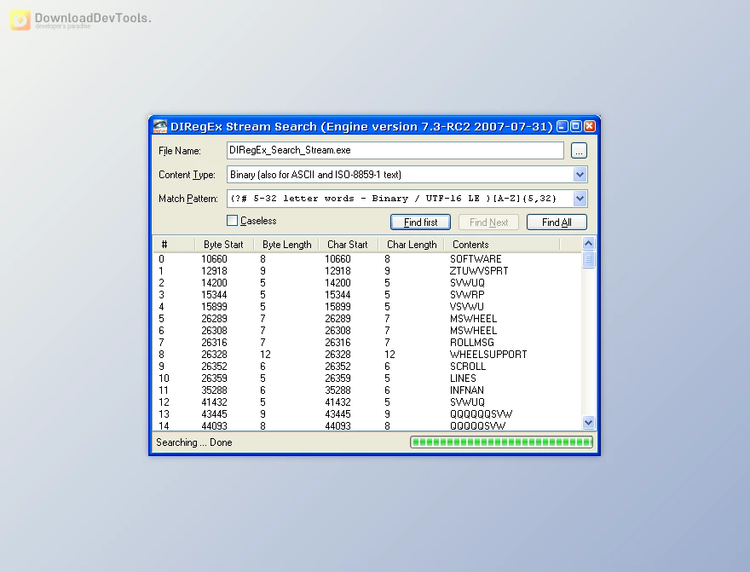This screenshot has width=750, height=572.
Task: Select the ZTUWVSPRT result row
Action: (367, 271)
